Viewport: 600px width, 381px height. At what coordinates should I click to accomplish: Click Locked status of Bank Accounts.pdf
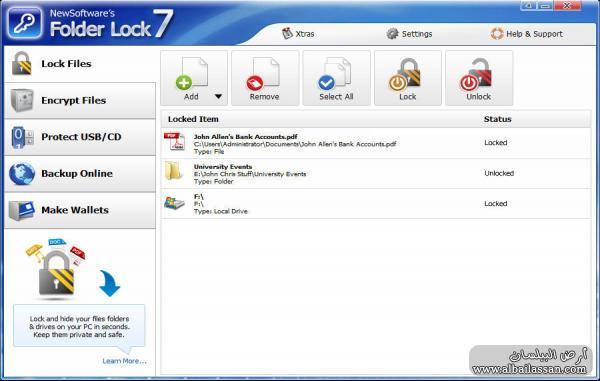[496, 142]
